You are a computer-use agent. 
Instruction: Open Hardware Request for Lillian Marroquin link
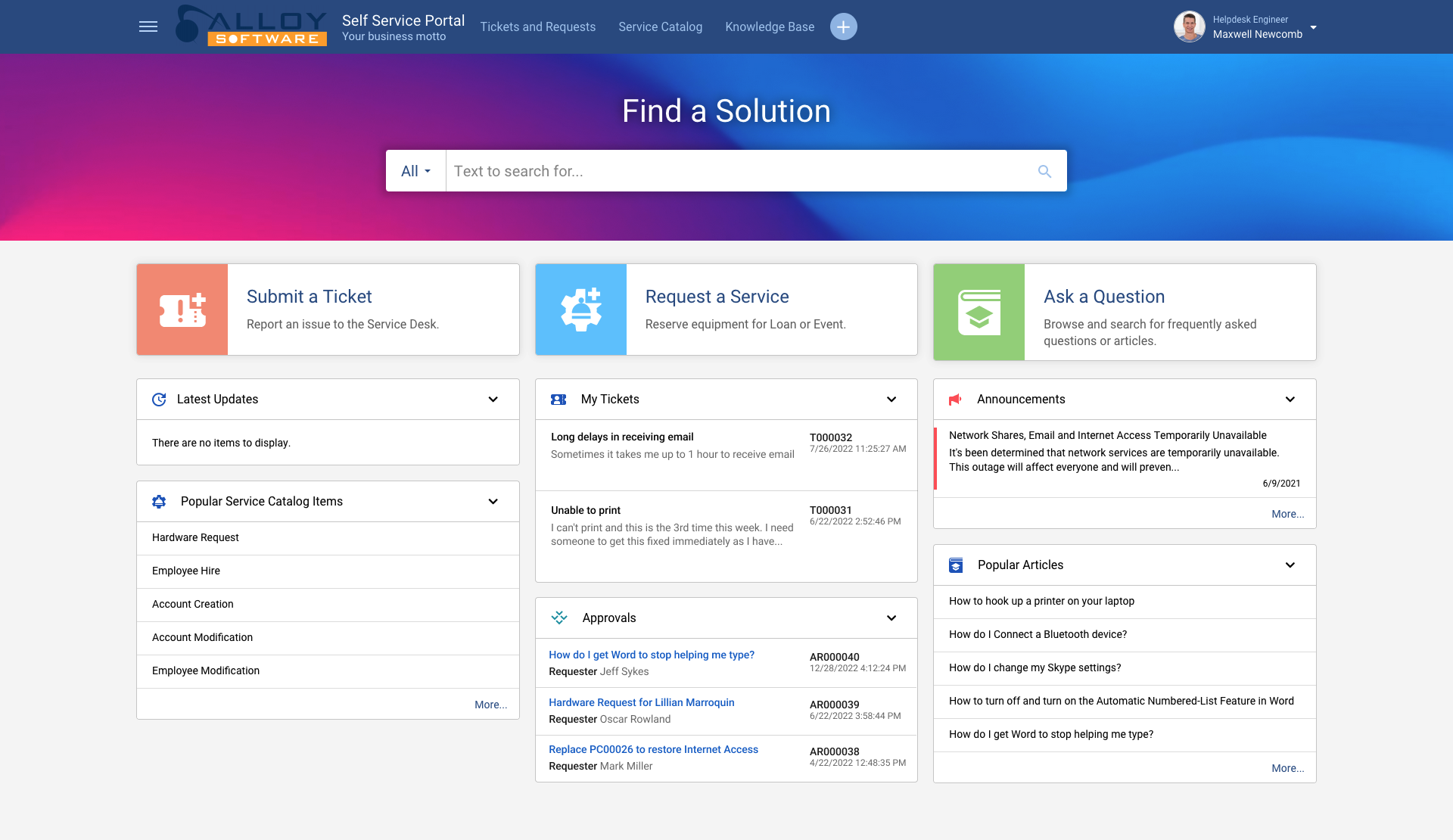[x=641, y=702]
